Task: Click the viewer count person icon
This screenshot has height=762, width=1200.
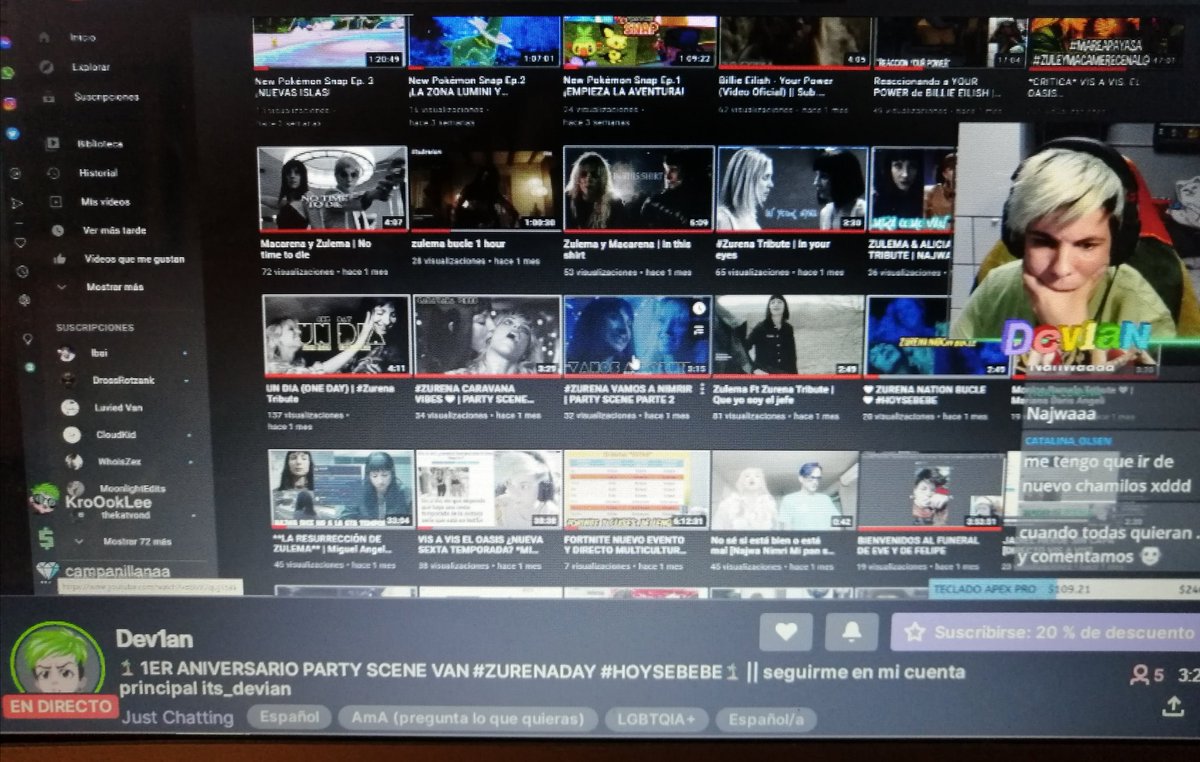Action: coord(1139,676)
